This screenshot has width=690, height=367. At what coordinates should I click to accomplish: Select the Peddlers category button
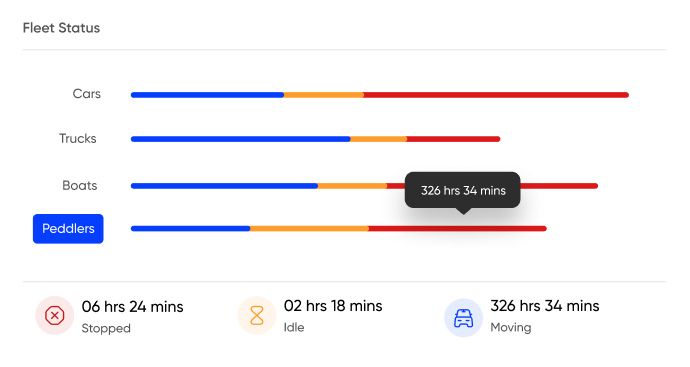[x=68, y=229]
